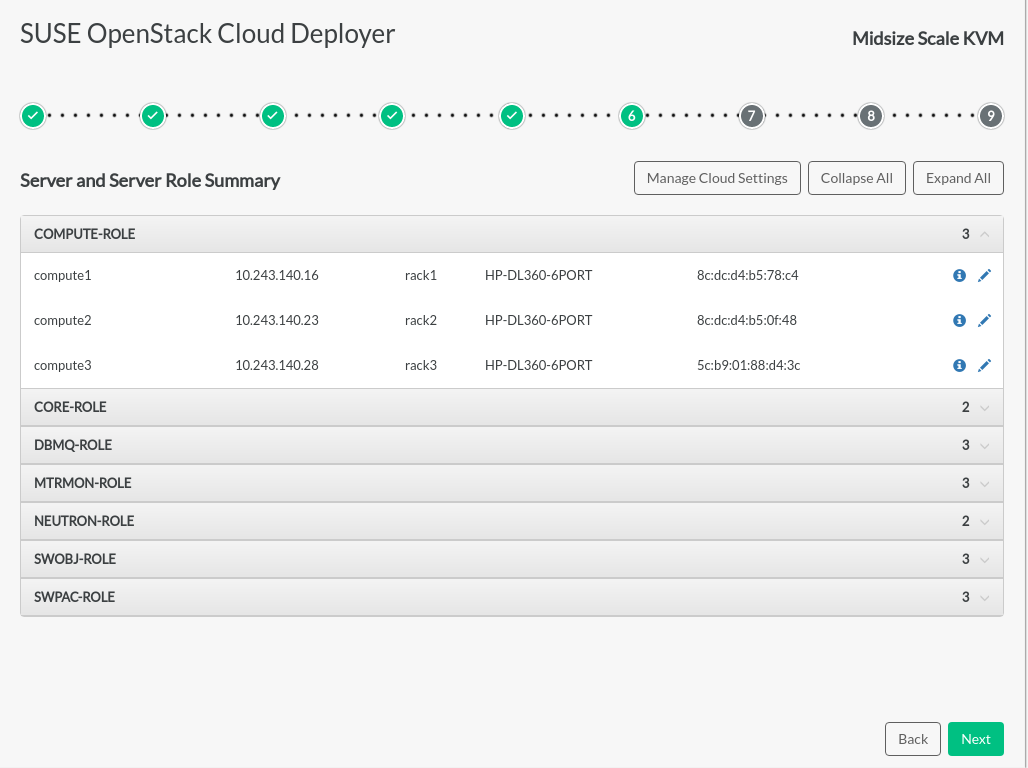Click the fifth completed step checkmark
This screenshot has height=768, width=1028.
click(x=512, y=116)
